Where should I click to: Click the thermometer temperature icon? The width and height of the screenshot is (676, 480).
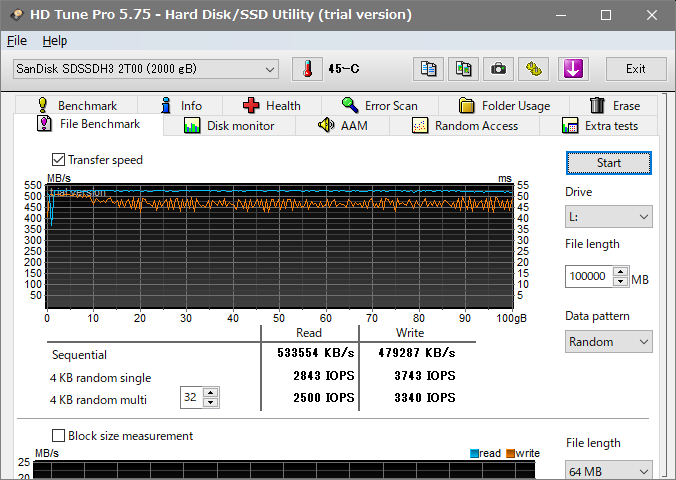click(307, 69)
